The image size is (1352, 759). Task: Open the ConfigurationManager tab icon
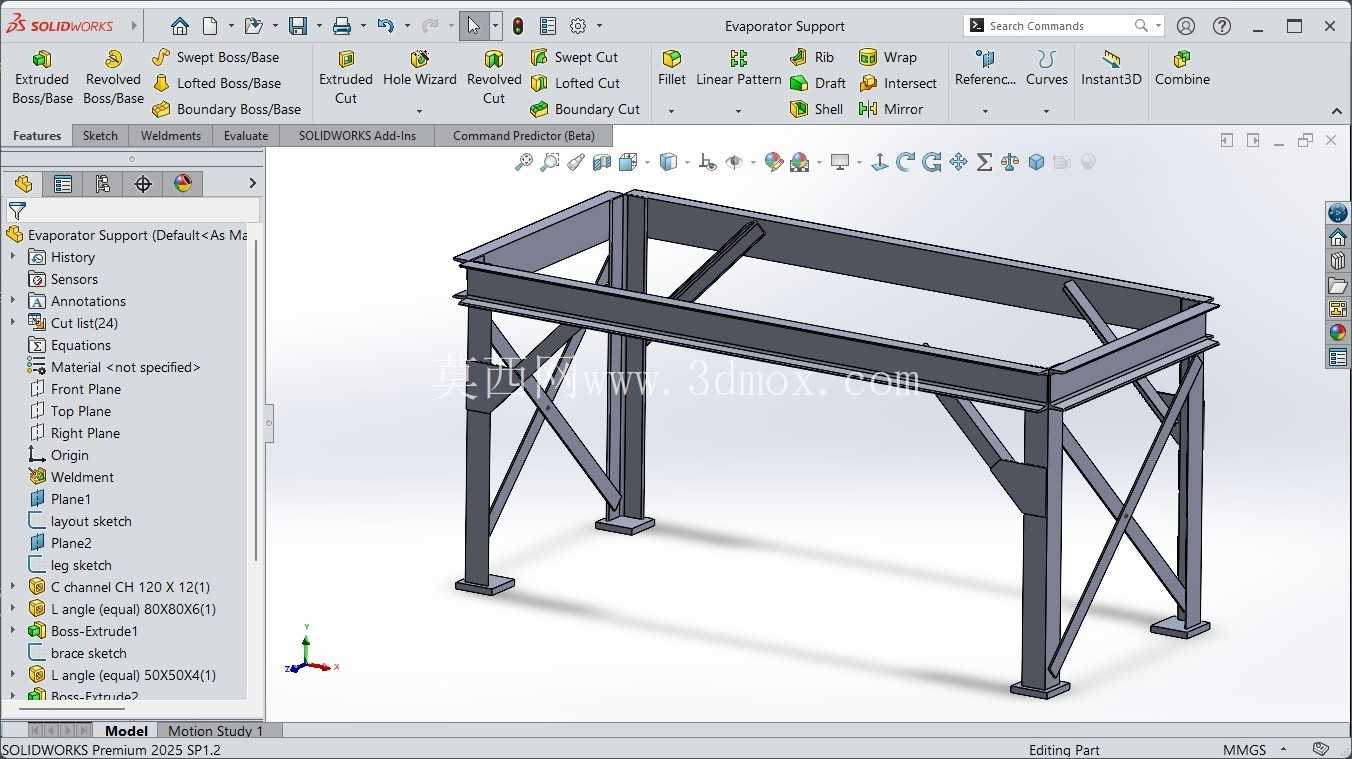click(103, 183)
